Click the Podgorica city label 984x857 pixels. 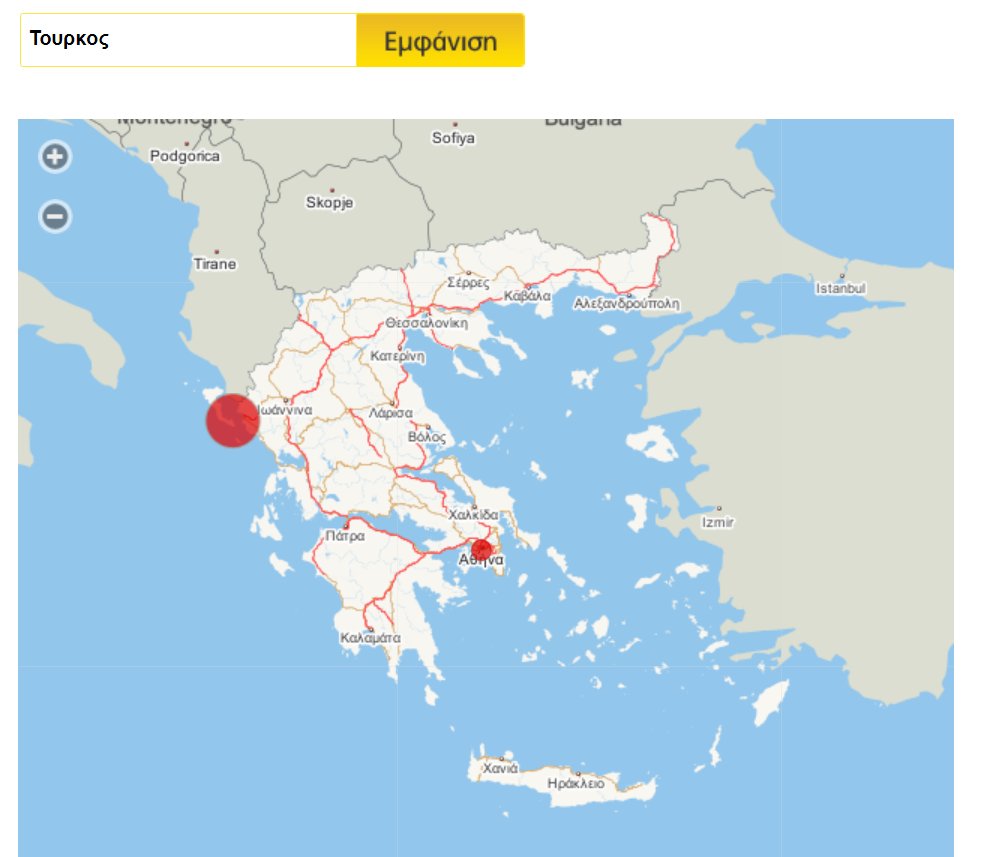184,156
